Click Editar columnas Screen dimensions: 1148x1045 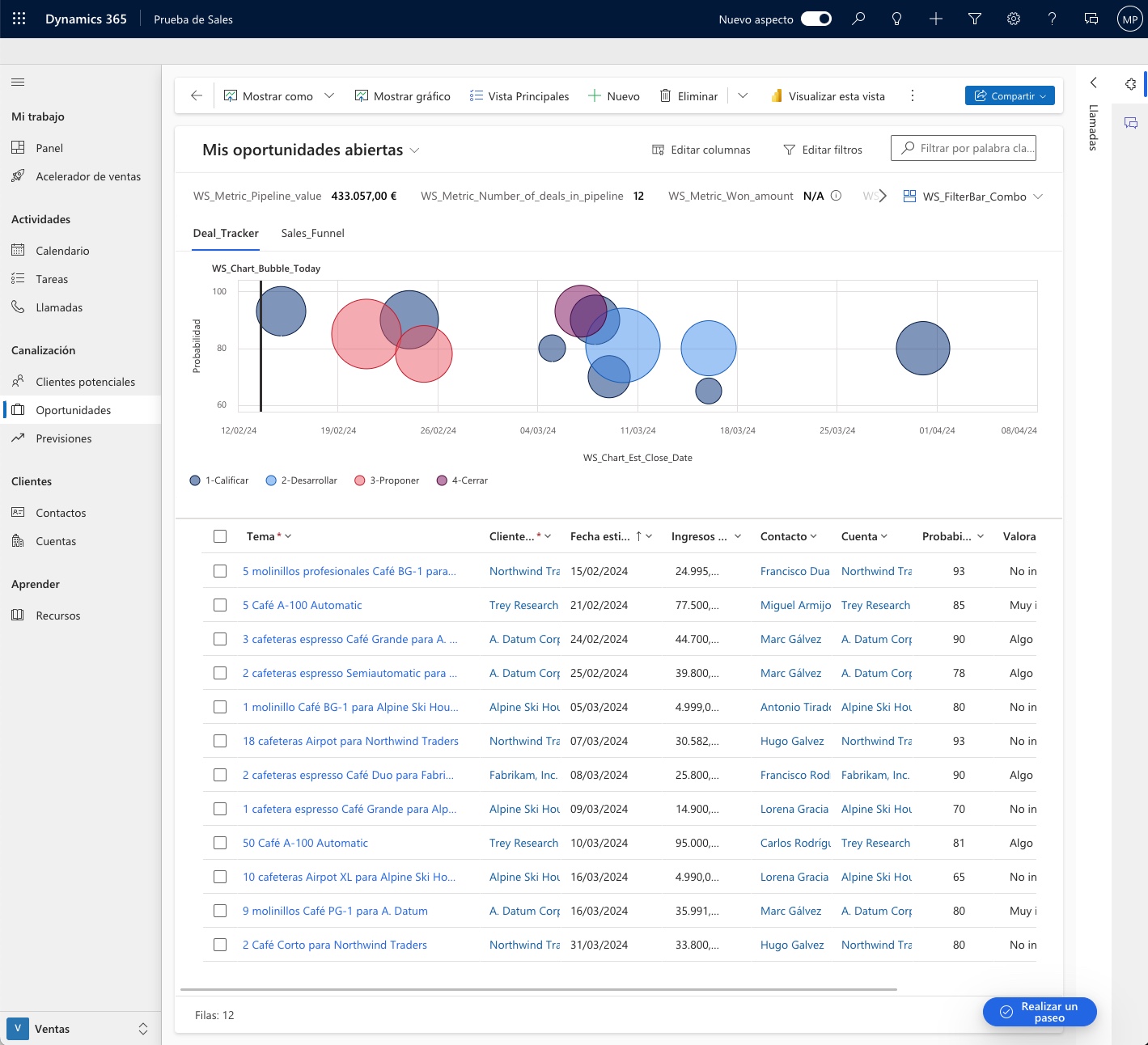[701, 150]
